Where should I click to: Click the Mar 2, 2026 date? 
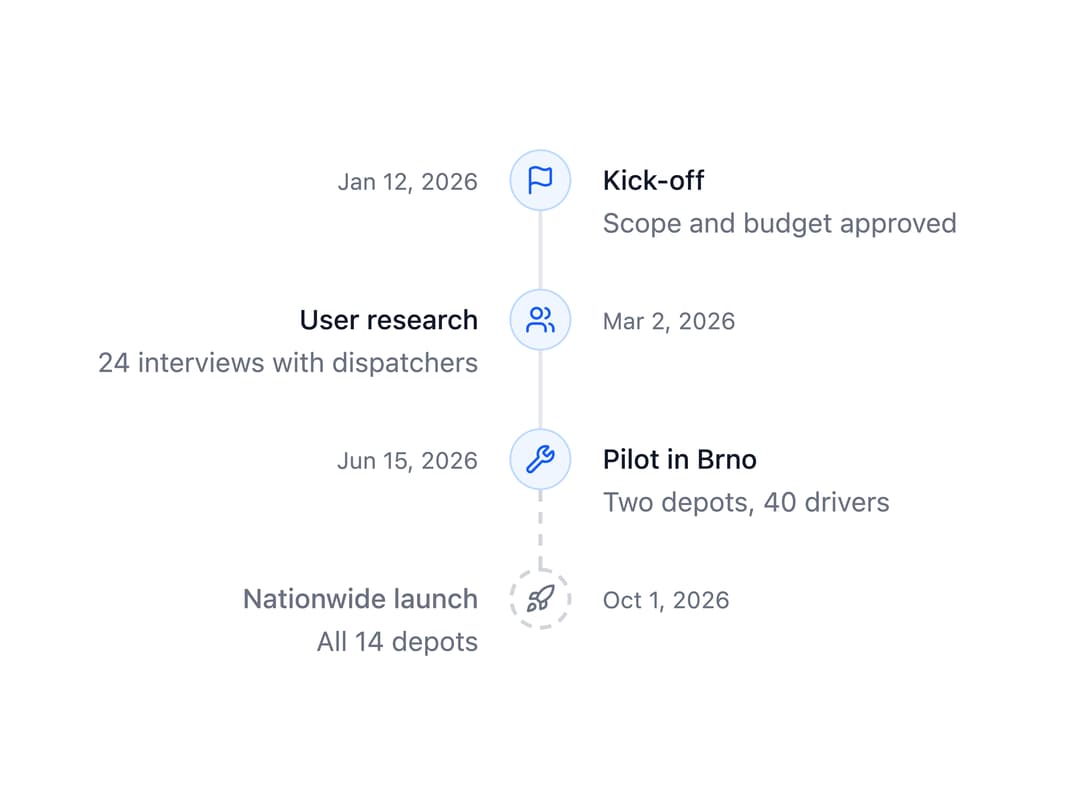(669, 322)
